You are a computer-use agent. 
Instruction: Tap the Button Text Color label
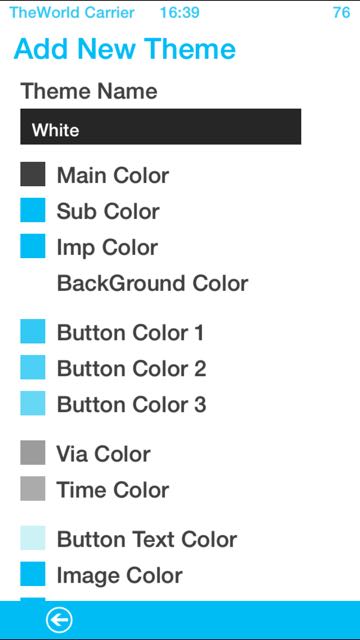(x=147, y=539)
